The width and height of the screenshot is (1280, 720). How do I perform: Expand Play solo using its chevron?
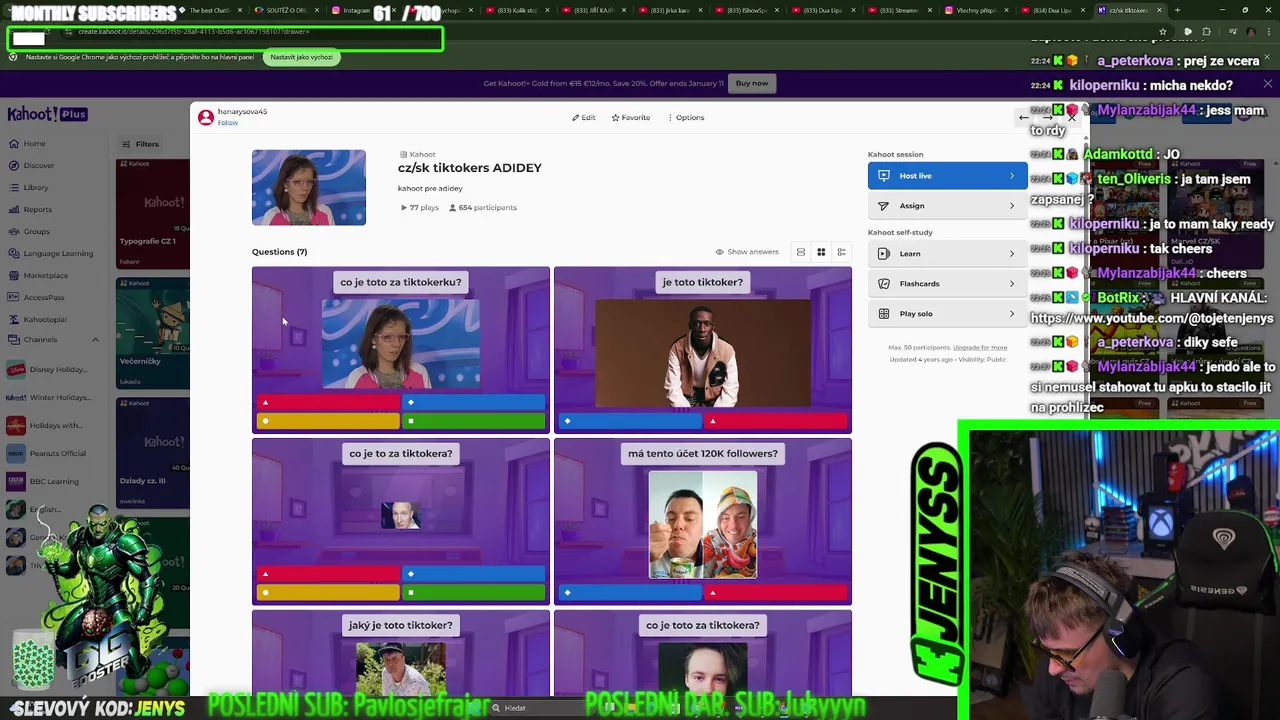point(1011,314)
